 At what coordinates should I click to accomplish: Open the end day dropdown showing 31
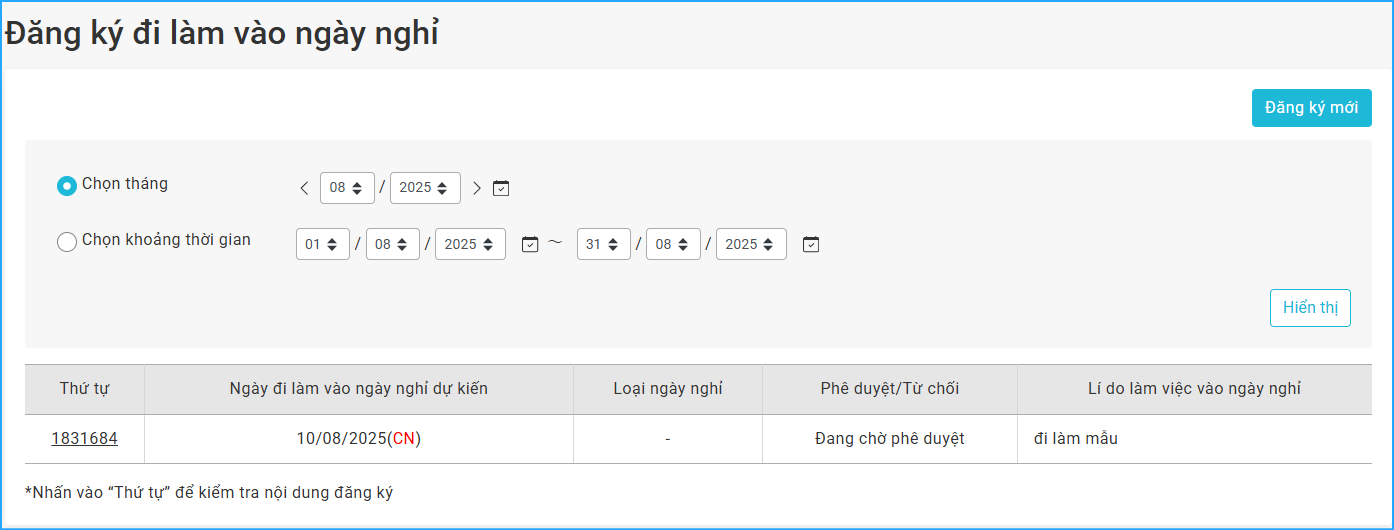click(x=603, y=244)
